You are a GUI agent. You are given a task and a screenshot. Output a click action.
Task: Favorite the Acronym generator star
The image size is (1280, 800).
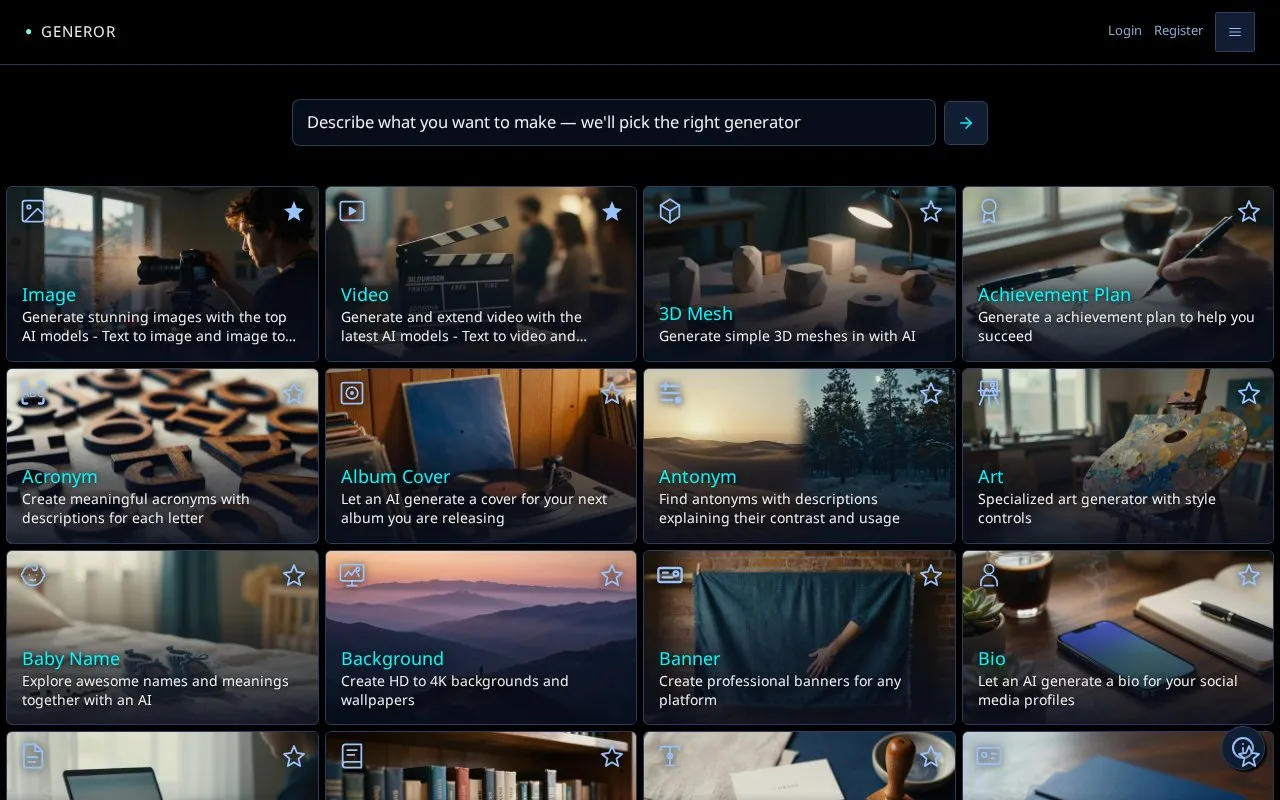coord(294,393)
